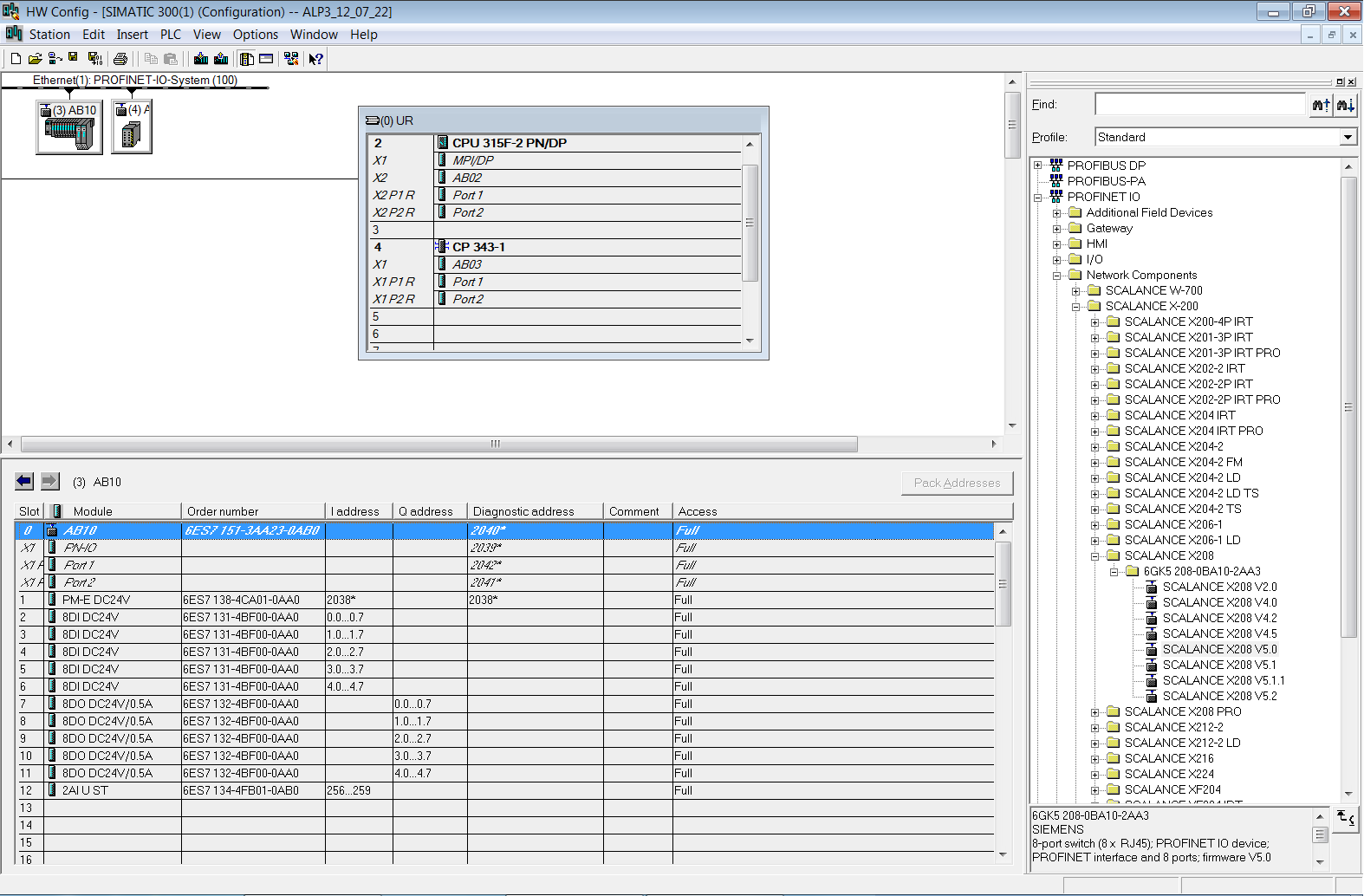Collapse the Network Components folder

pyautogui.click(x=1056, y=276)
